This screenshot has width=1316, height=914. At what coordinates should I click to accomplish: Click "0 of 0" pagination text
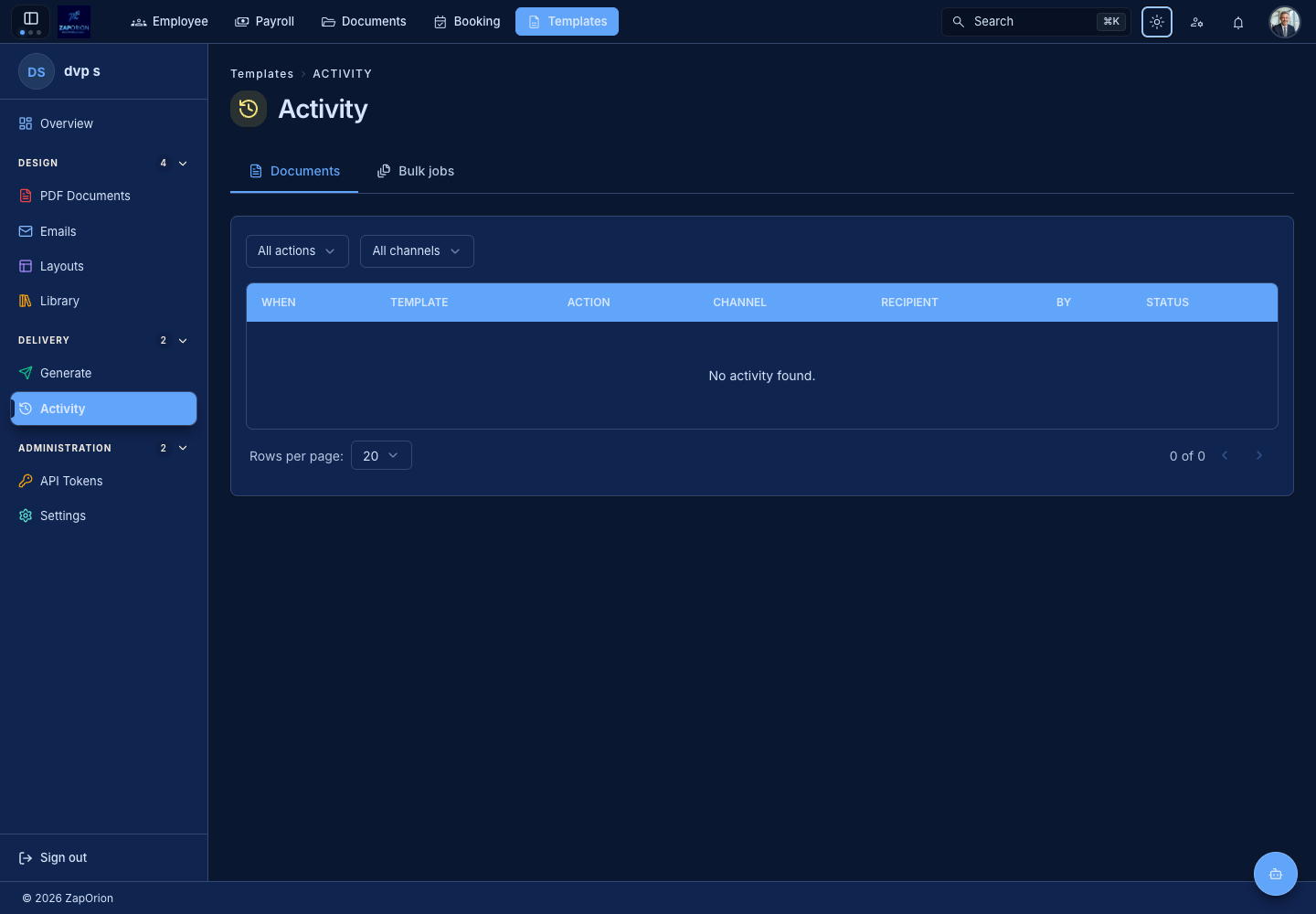tap(1187, 456)
